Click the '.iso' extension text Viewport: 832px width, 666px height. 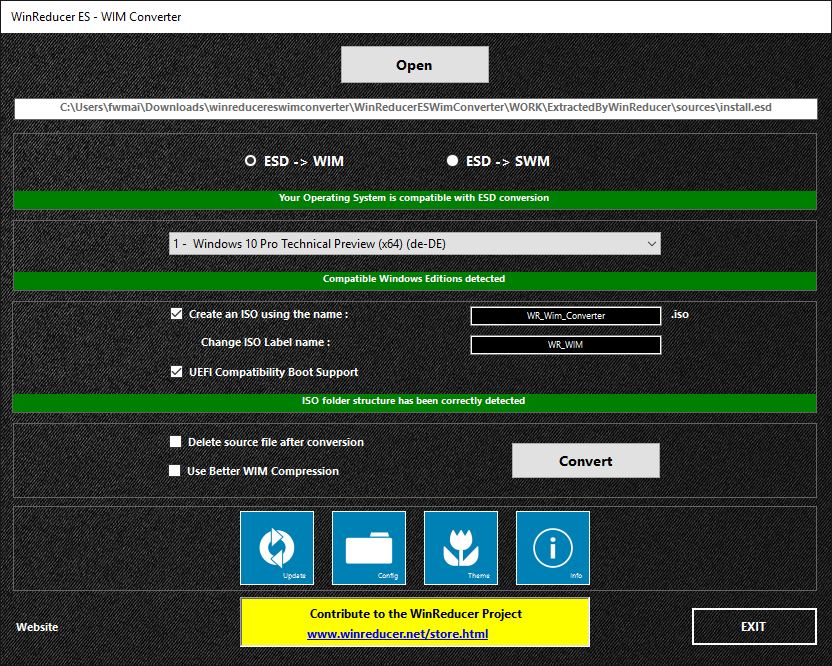[680, 314]
